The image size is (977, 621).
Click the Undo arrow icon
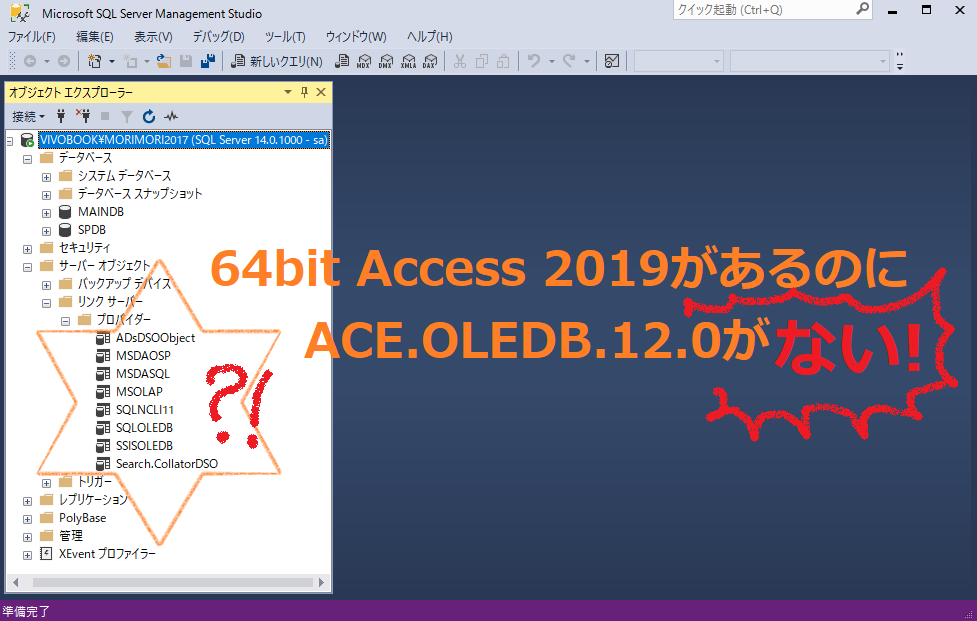tap(534, 61)
